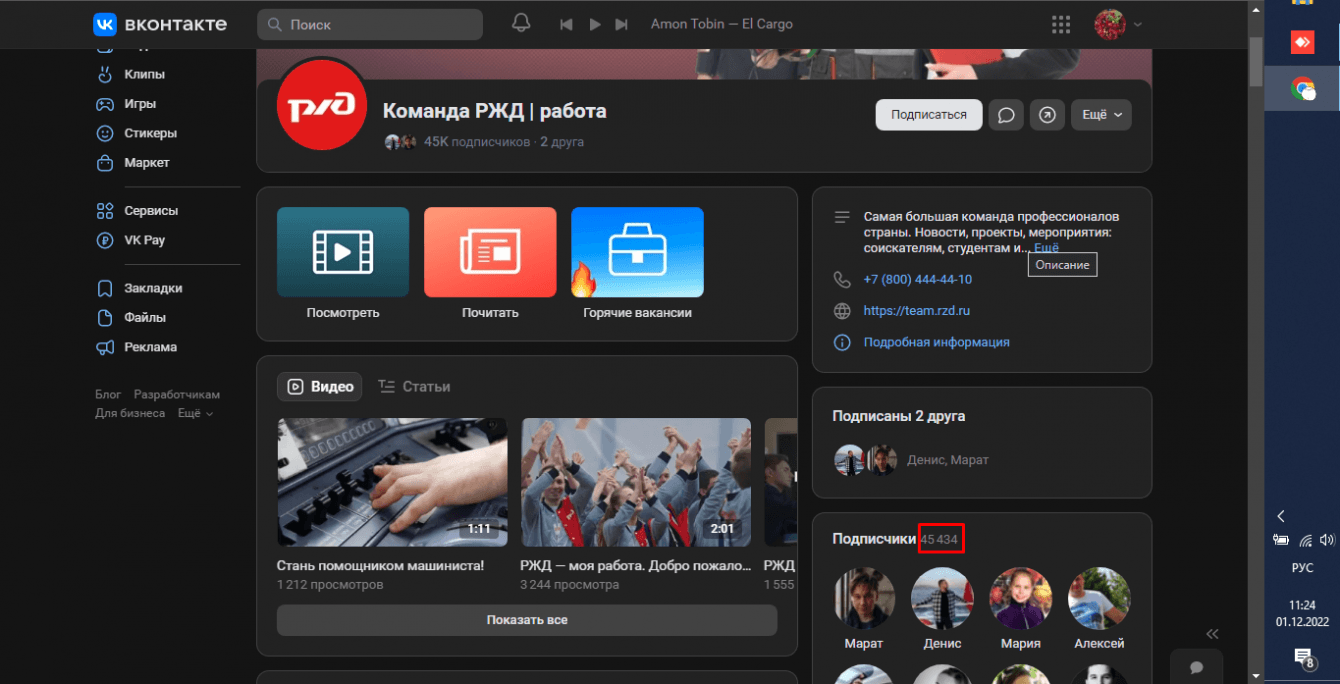This screenshot has height=684, width=1340.
Task: Open Windows notification center icon
Action: click(x=1303, y=657)
